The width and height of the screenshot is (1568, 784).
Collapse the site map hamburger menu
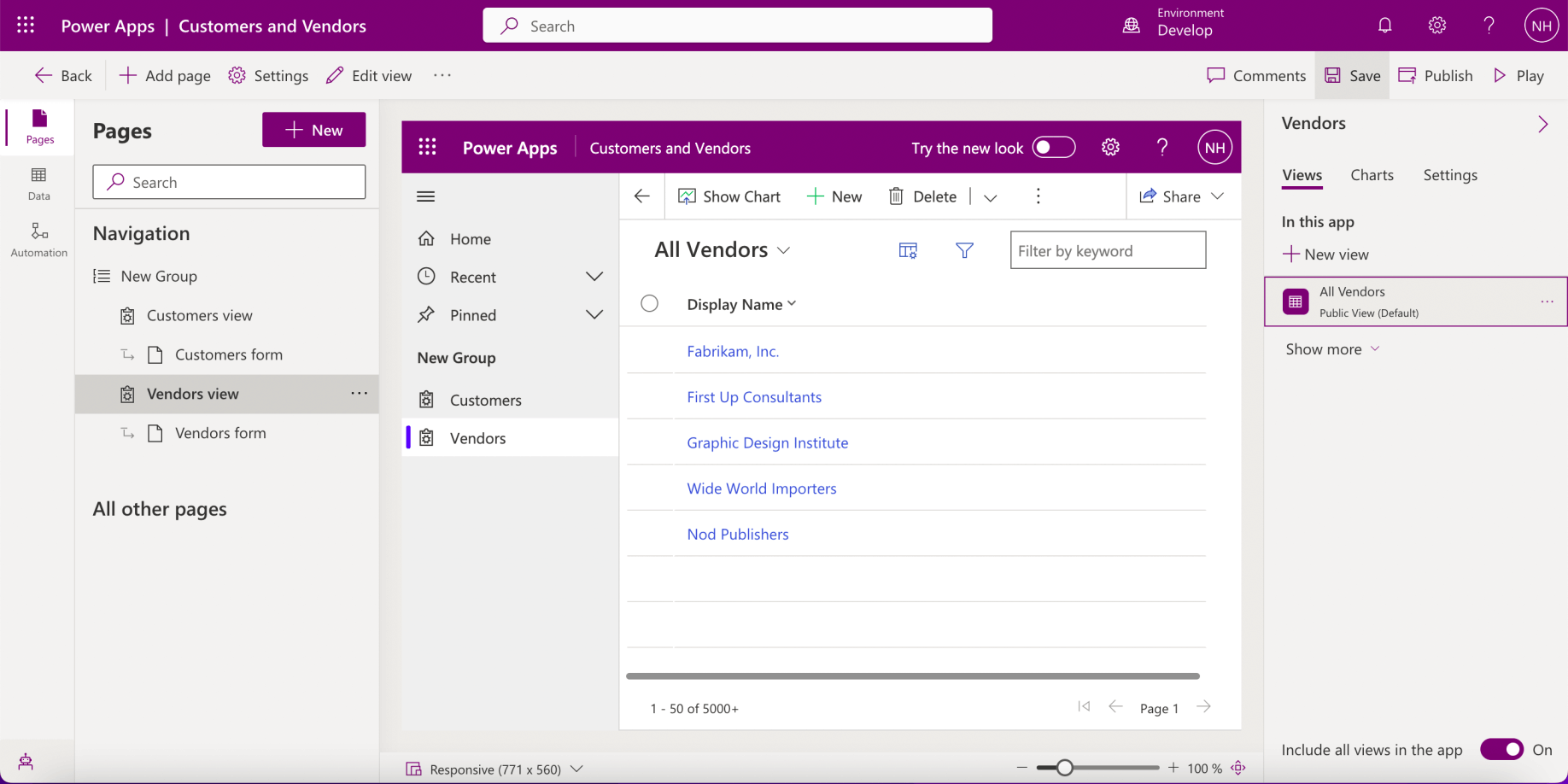[425, 196]
